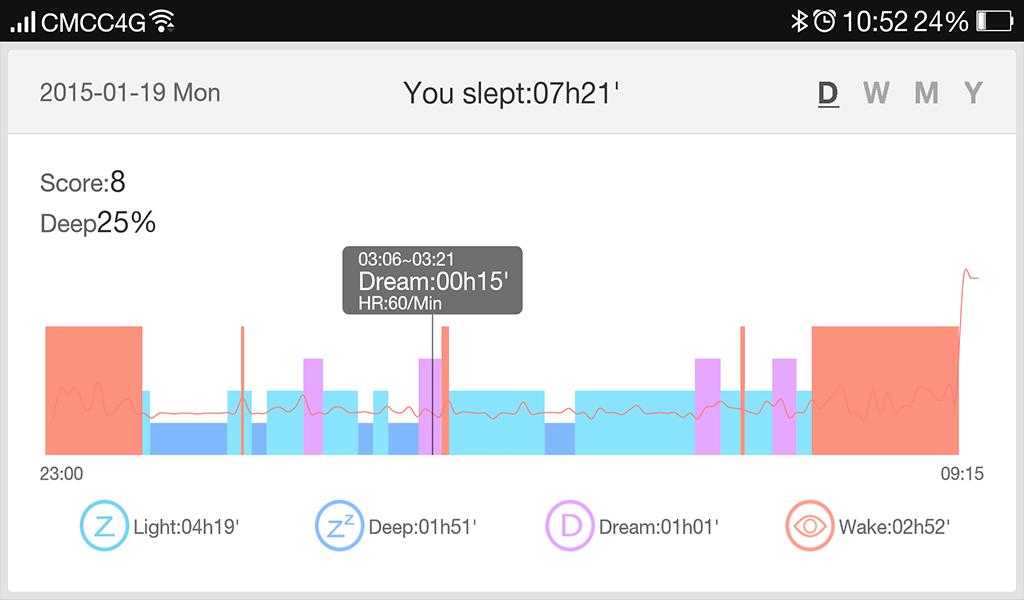Screen dimensions: 1024x600
Task: Select the large red wake block at chart start
Action: point(94,390)
